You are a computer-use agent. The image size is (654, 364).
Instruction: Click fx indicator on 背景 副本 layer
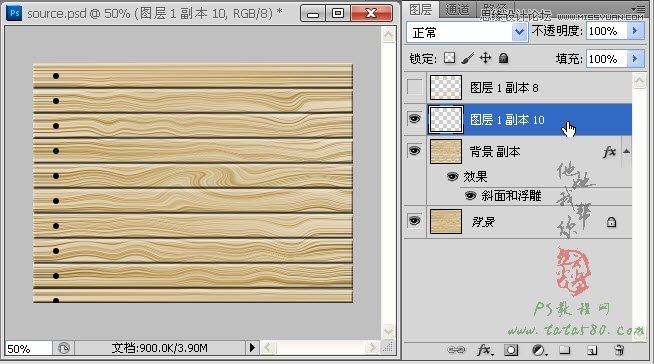(609, 151)
